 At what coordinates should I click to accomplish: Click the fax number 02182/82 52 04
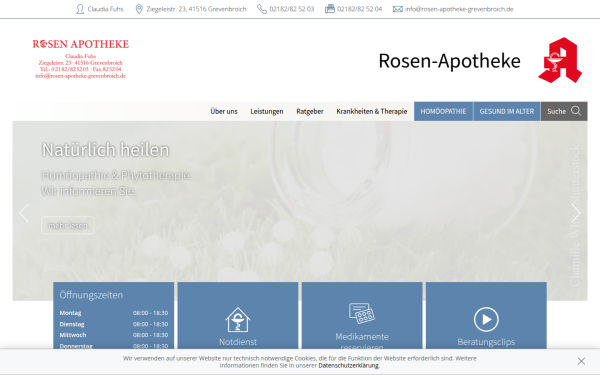click(x=359, y=9)
